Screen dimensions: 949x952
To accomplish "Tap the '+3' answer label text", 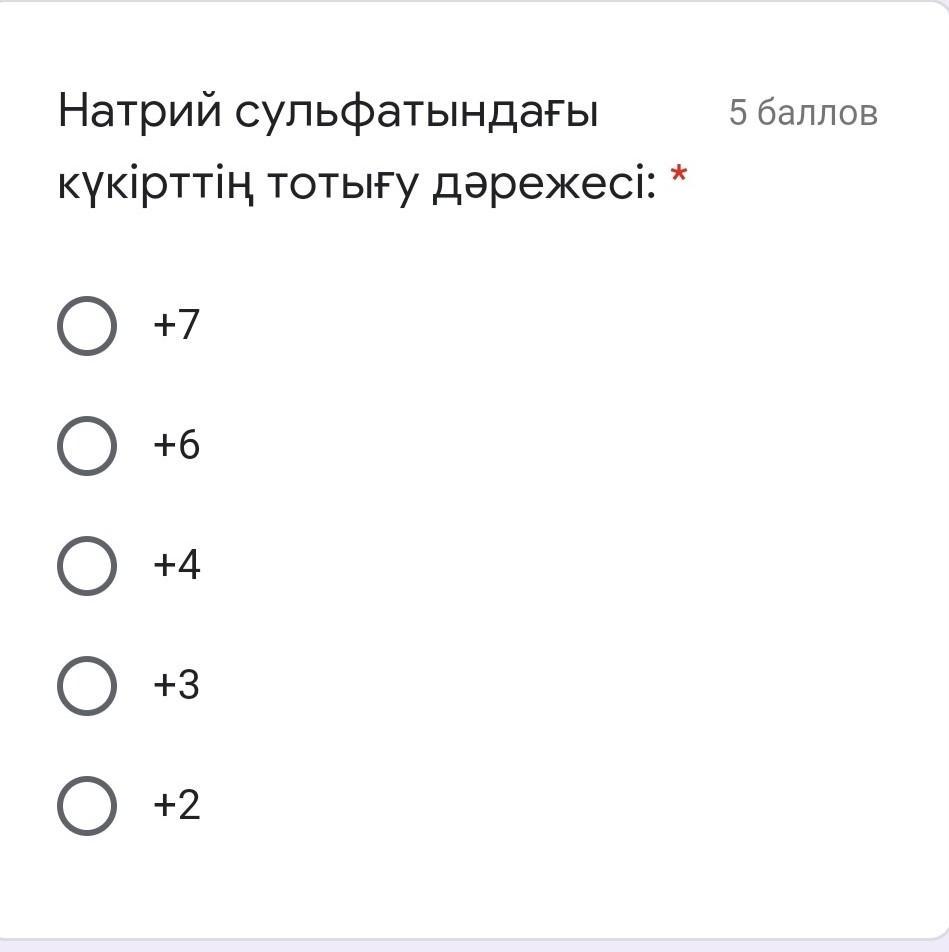I will pos(176,686).
